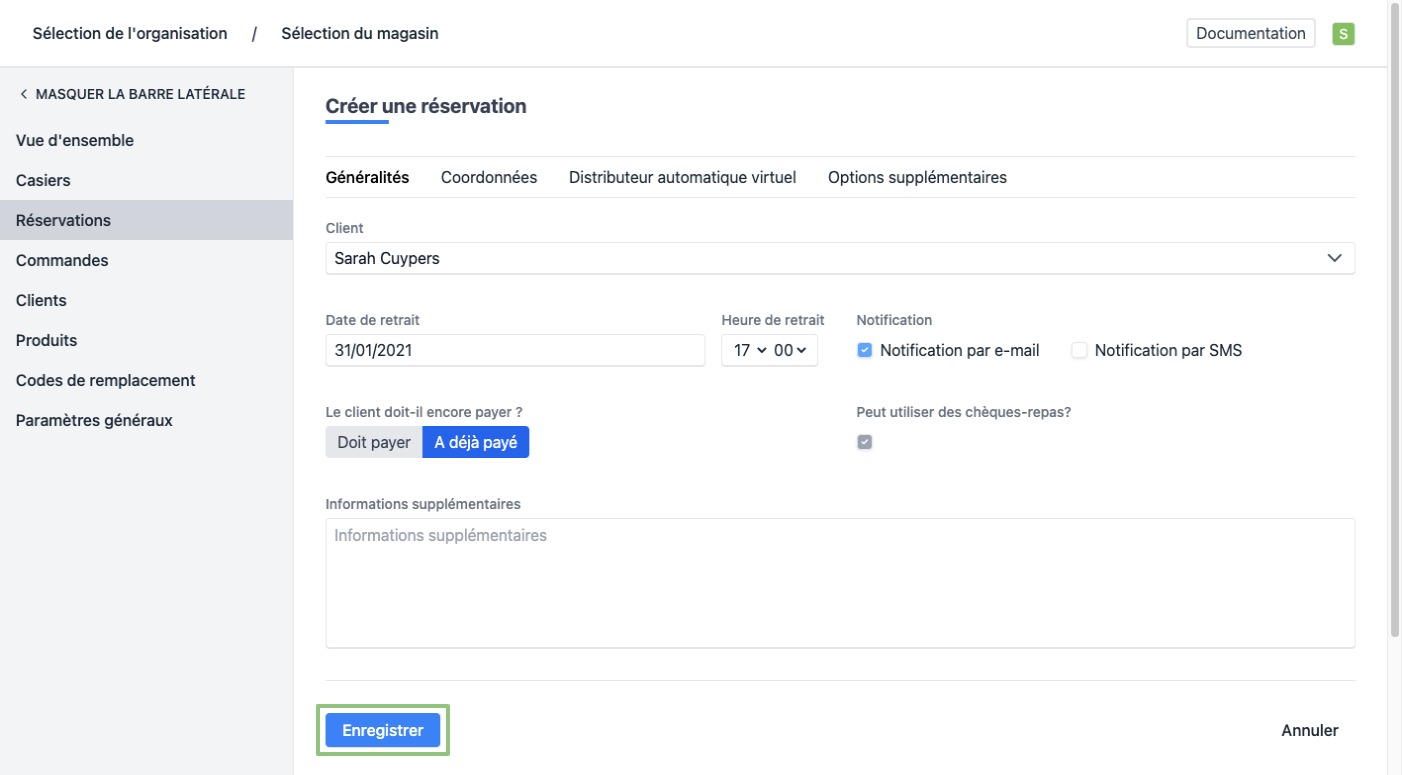
Task: Switch to the Coordonnées tab
Action: click(x=489, y=177)
